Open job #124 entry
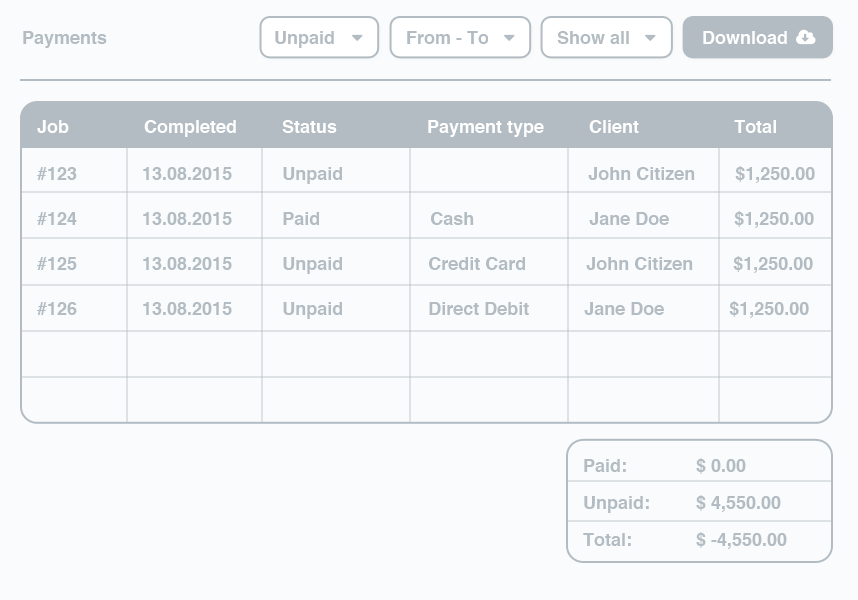Viewport: 858px width, 600px height. click(x=57, y=219)
